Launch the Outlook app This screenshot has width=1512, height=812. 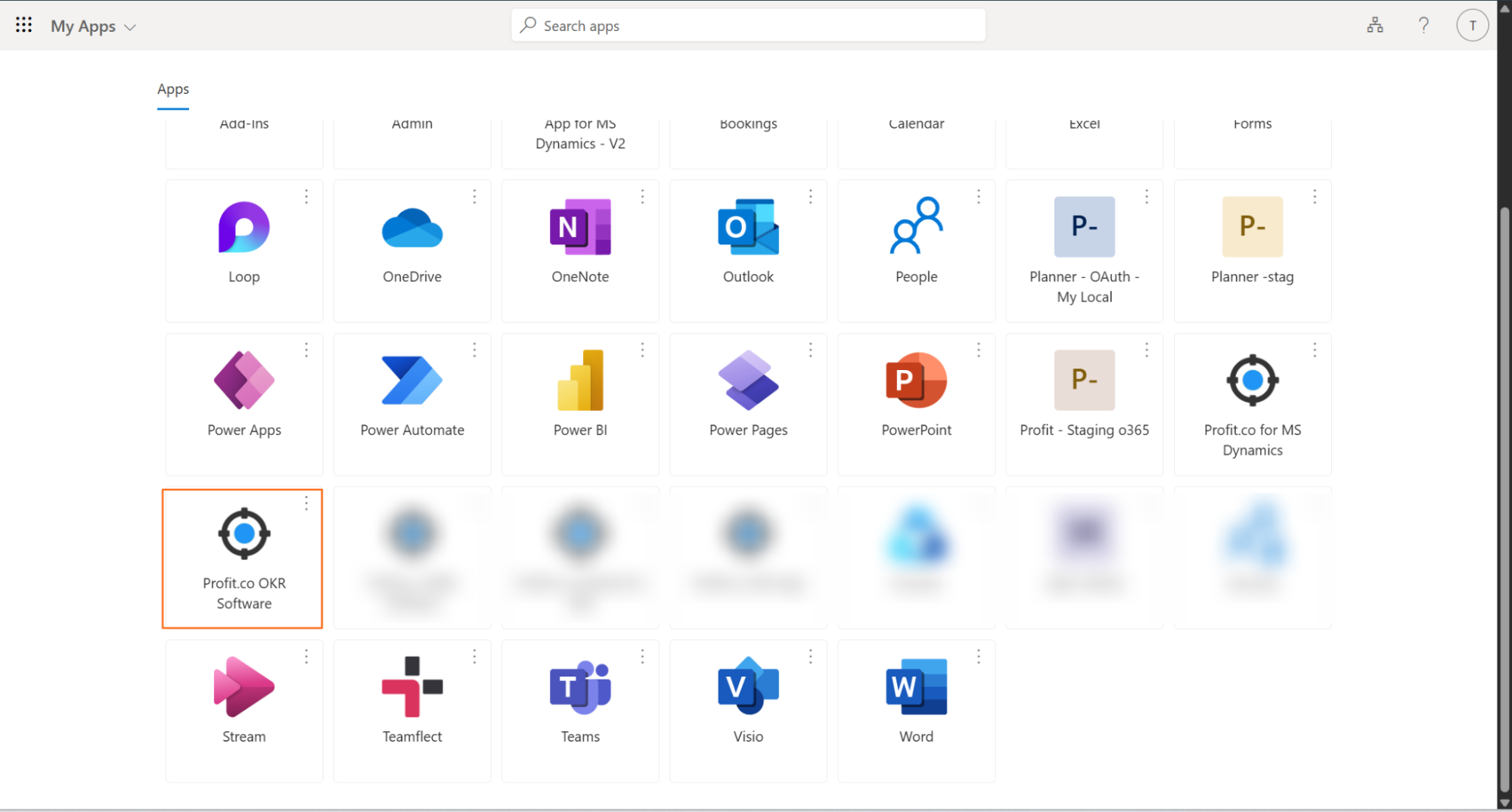pos(748,250)
